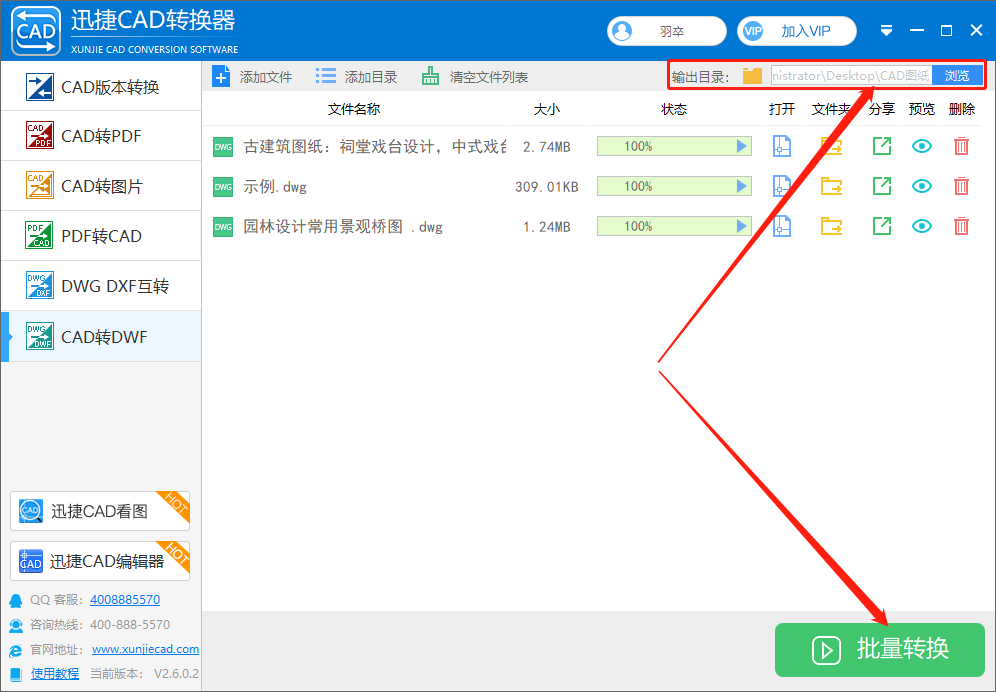Click the DWG icon of 古建筑图纸 file
Viewport: 996px width, 692px height.
[223, 147]
